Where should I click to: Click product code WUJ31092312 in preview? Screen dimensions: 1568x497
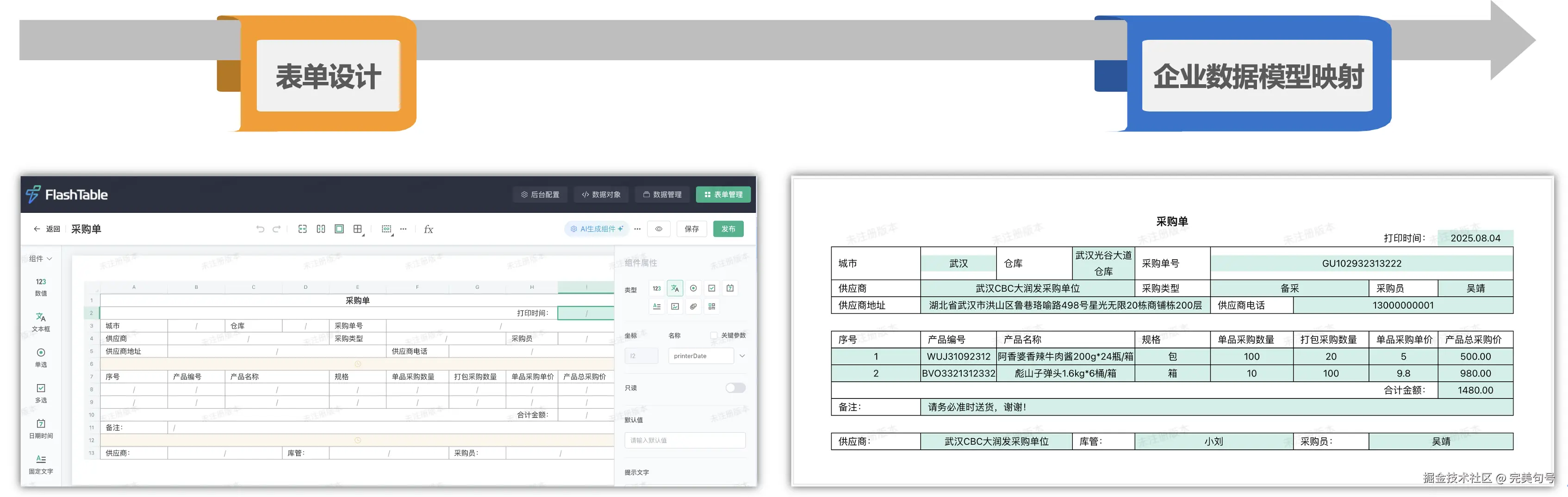(958, 356)
